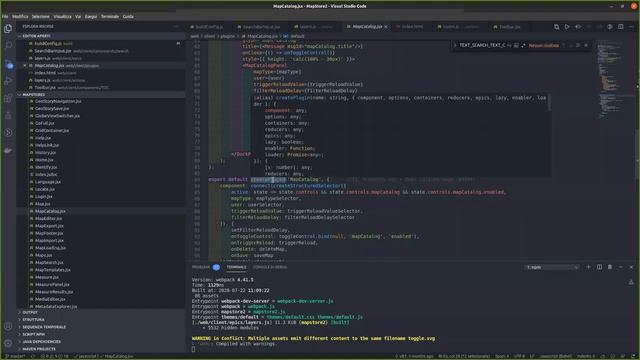Image resolution: width=640 pixels, height=360 pixels.
Task: Close the bottom panel with X
Action: (x=631, y=267)
